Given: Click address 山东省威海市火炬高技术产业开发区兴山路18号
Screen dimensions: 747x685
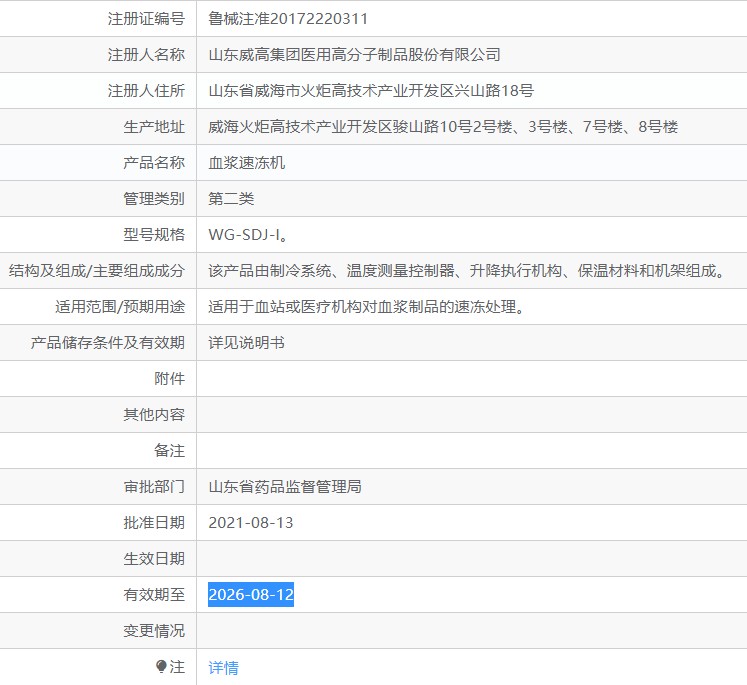Looking at the screenshot, I should click(x=371, y=91).
